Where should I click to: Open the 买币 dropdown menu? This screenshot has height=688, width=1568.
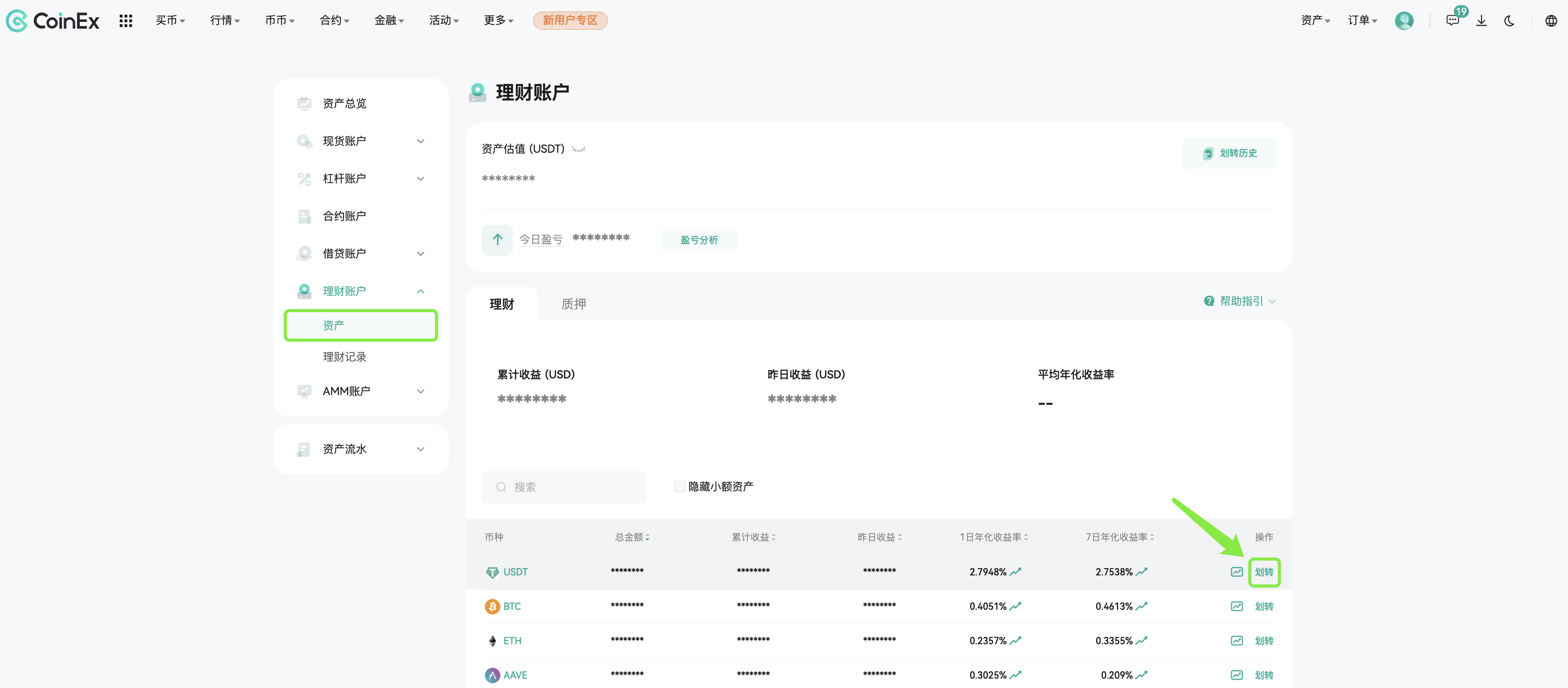170,21
